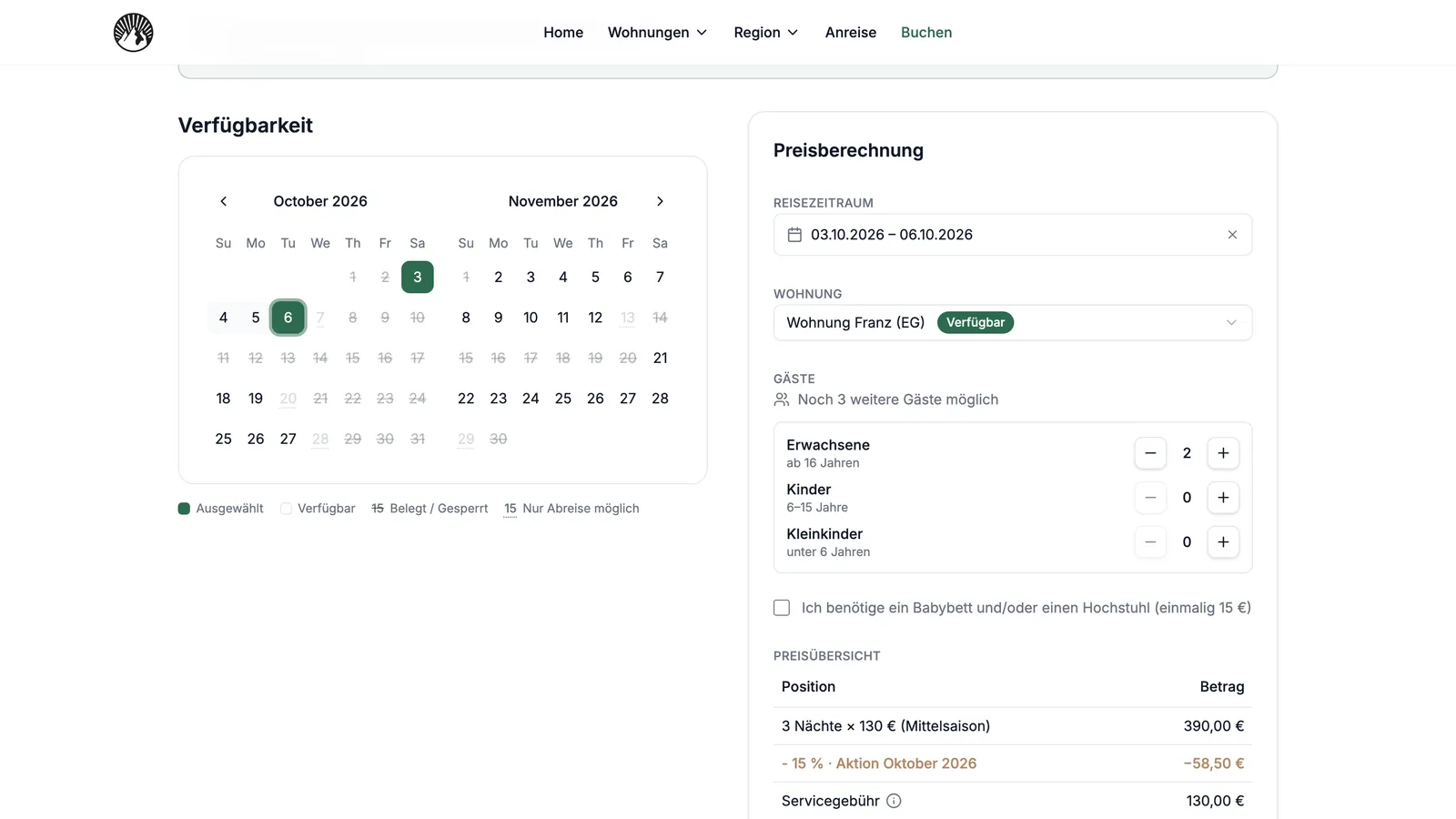Click the November 2026 month heading
Screen dimensions: 1456x819
[x=563, y=201]
